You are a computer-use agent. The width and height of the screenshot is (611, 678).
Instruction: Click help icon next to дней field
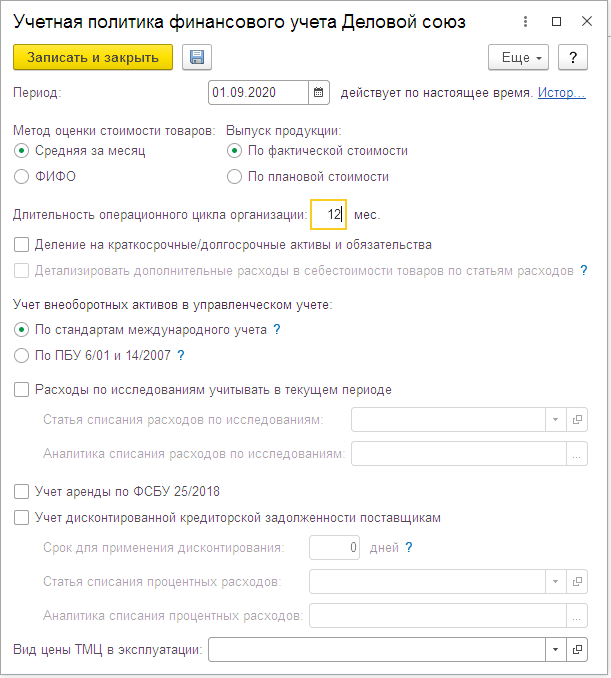(x=408, y=548)
